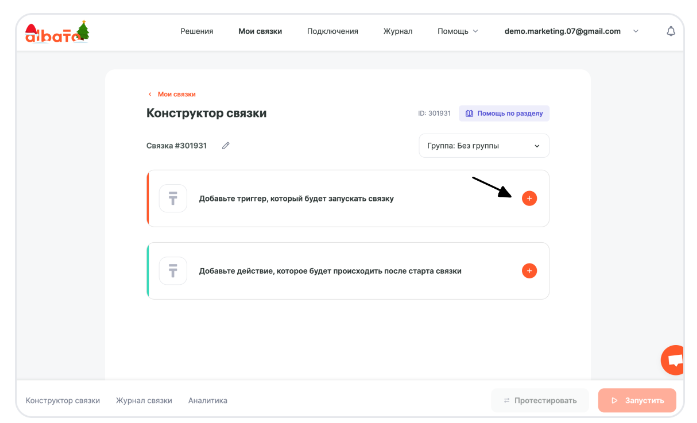This screenshot has width=697, height=423.
Task: Click the action placeholder app icon
Action: (173, 271)
